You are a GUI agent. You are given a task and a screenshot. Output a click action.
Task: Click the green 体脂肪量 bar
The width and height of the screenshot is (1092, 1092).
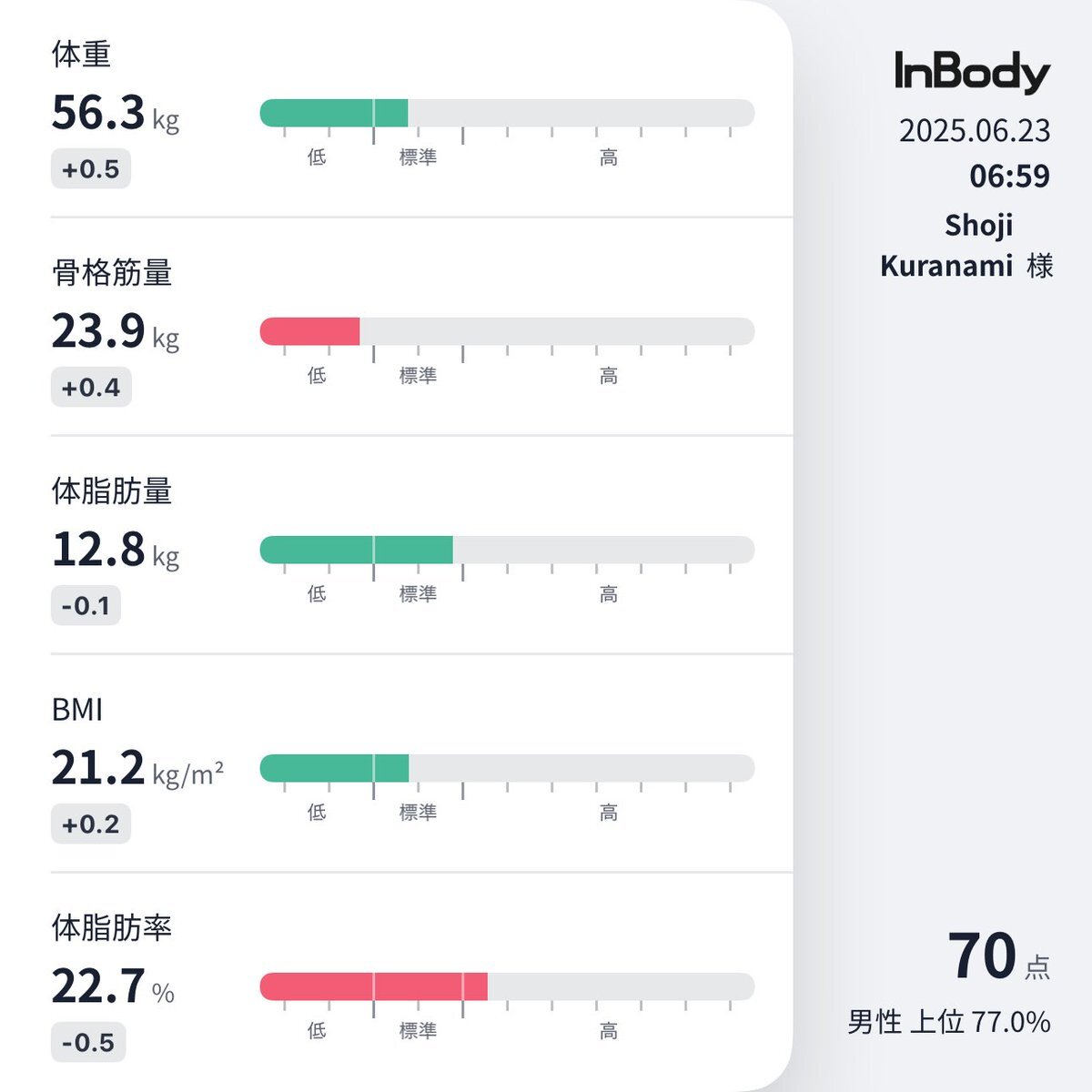pyautogui.click(x=356, y=550)
